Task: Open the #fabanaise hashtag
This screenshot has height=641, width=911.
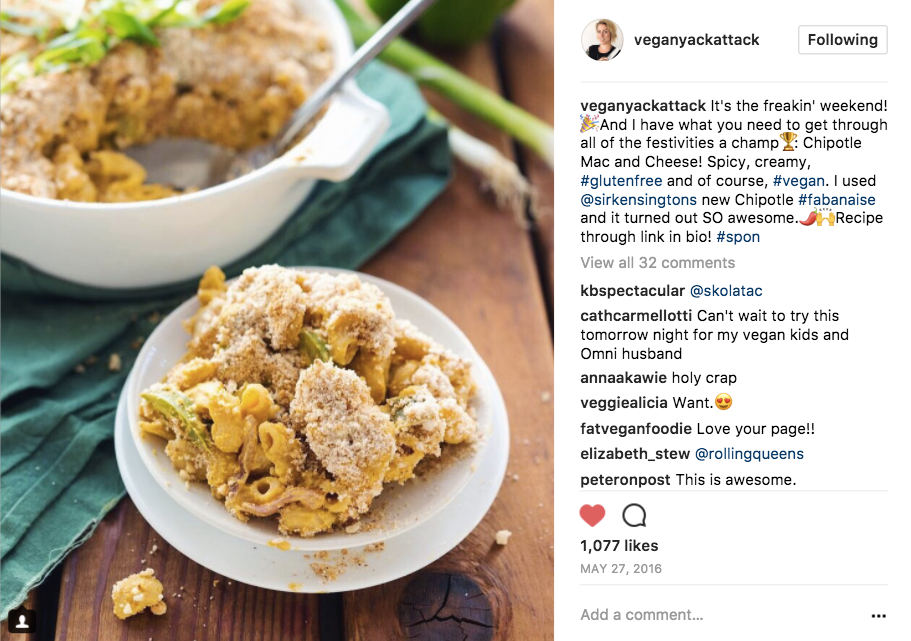Action: point(837,200)
